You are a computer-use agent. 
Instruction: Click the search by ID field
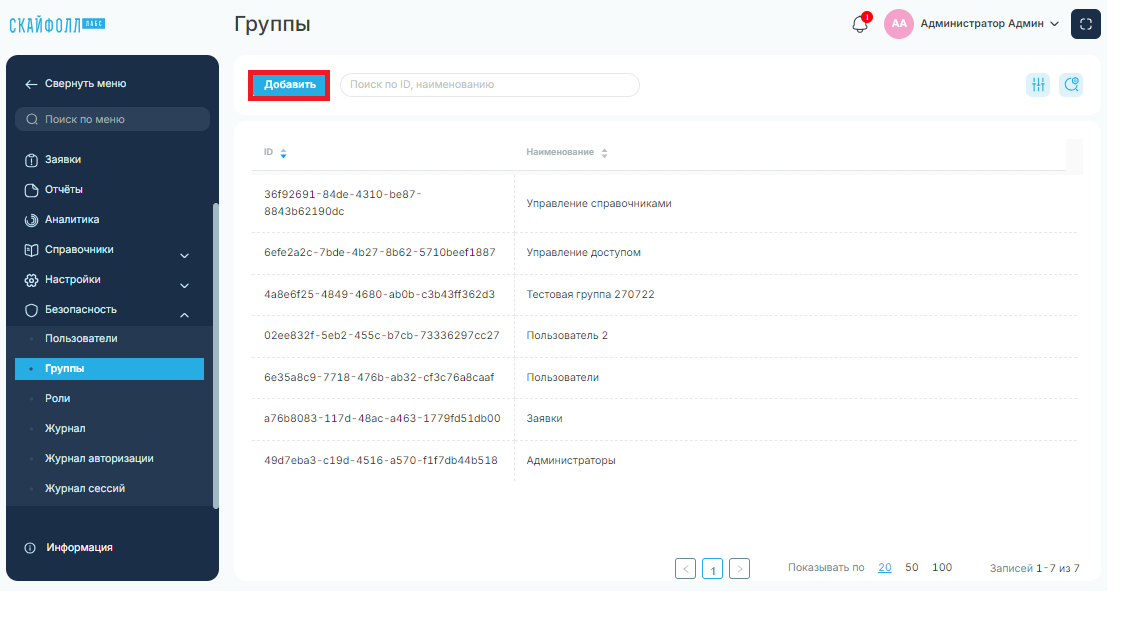[x=490, y=85]
